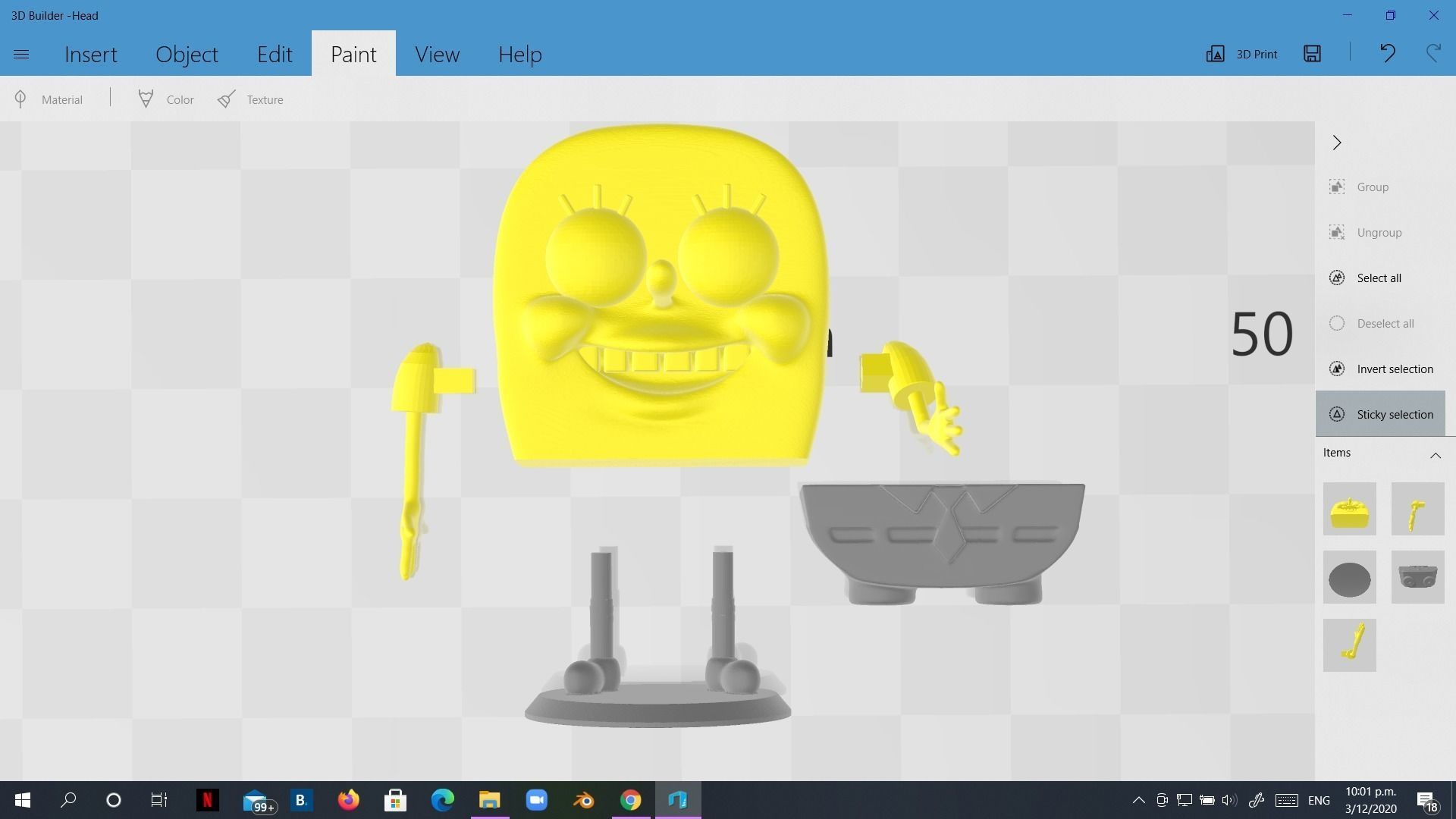Viewport: 1456px width, 819px height.
Task: Open Windows search from taskbar
Action: pos(68,800)
